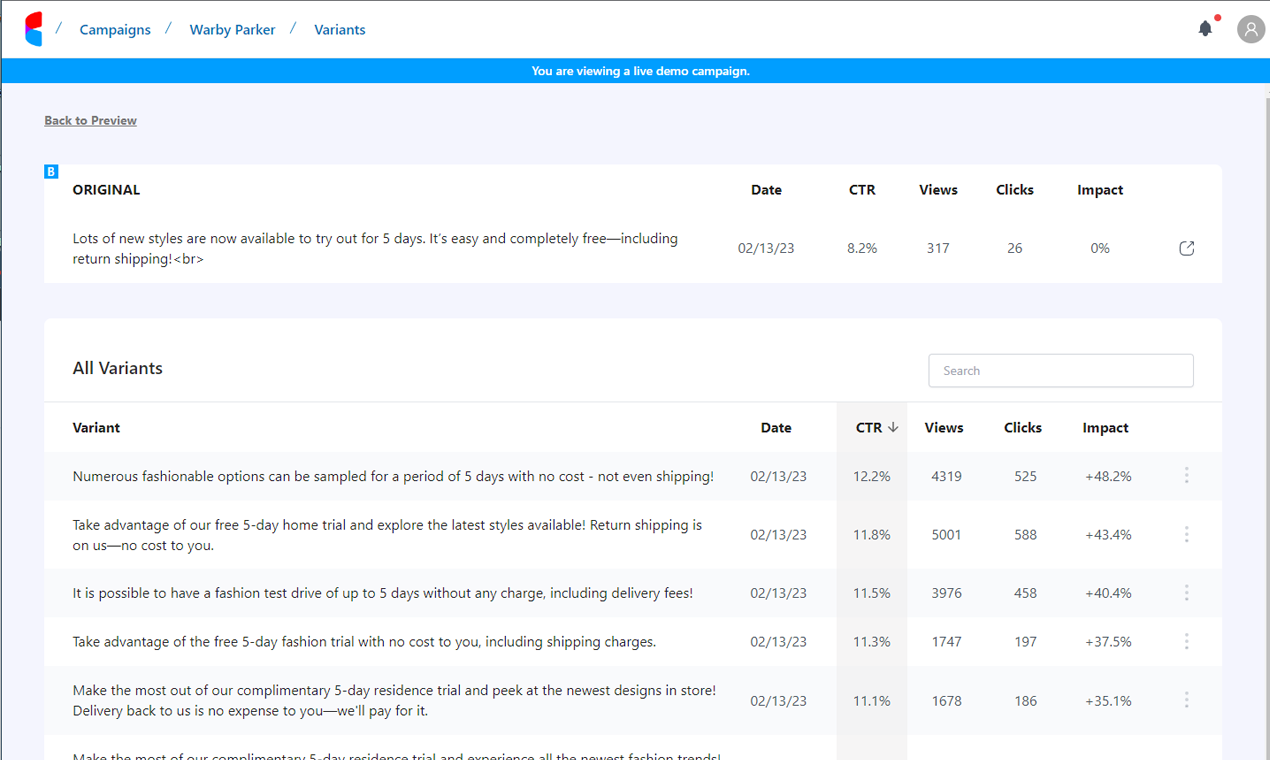Open options menu for the 12.2% CTR variant
1270x760 pixels.
pyautogui.click(x=1186, y=476)
